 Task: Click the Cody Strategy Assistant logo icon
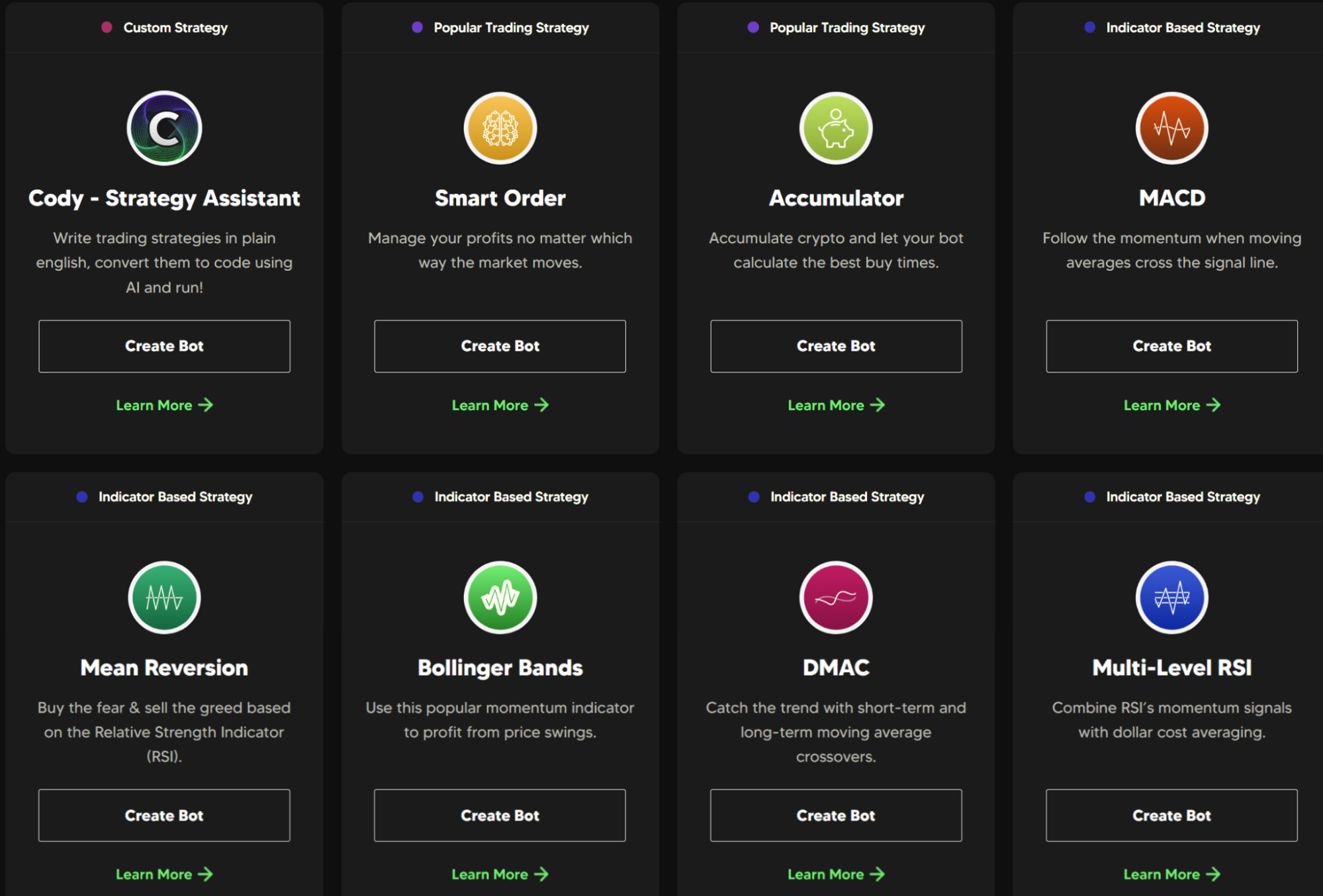click(x=164, y=128)
